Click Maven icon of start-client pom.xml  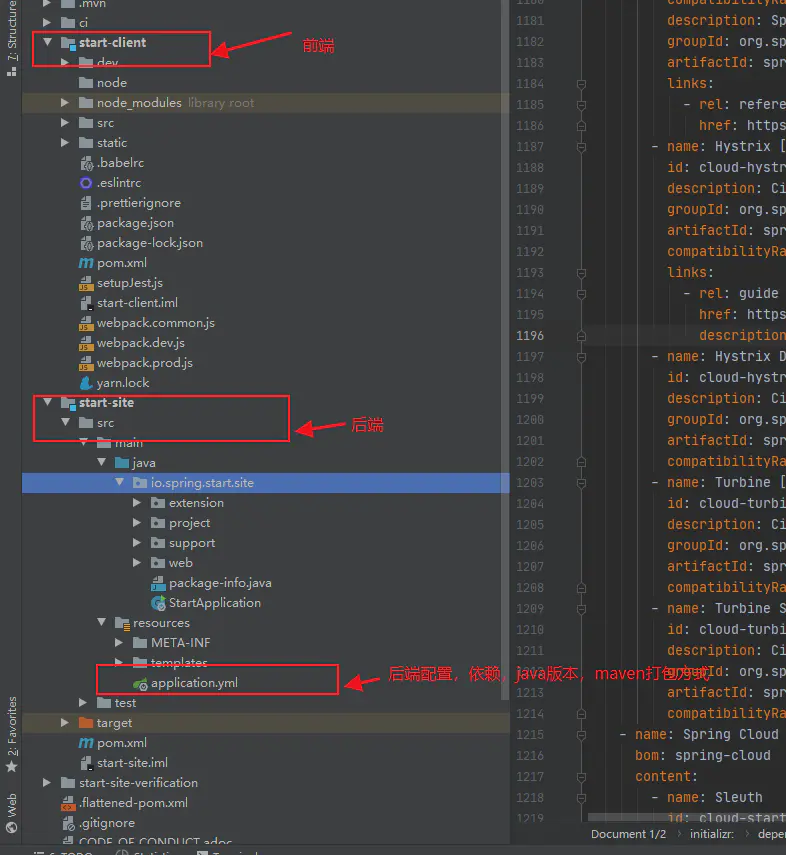click(x=86, y=263)
